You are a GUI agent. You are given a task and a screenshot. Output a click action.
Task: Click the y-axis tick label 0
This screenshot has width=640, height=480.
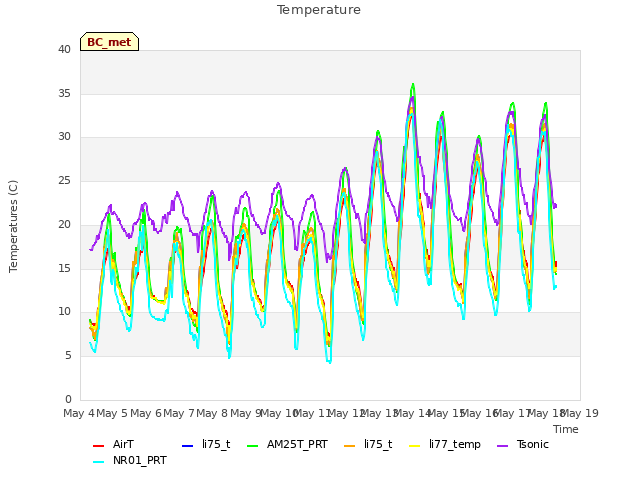(68, 400)
